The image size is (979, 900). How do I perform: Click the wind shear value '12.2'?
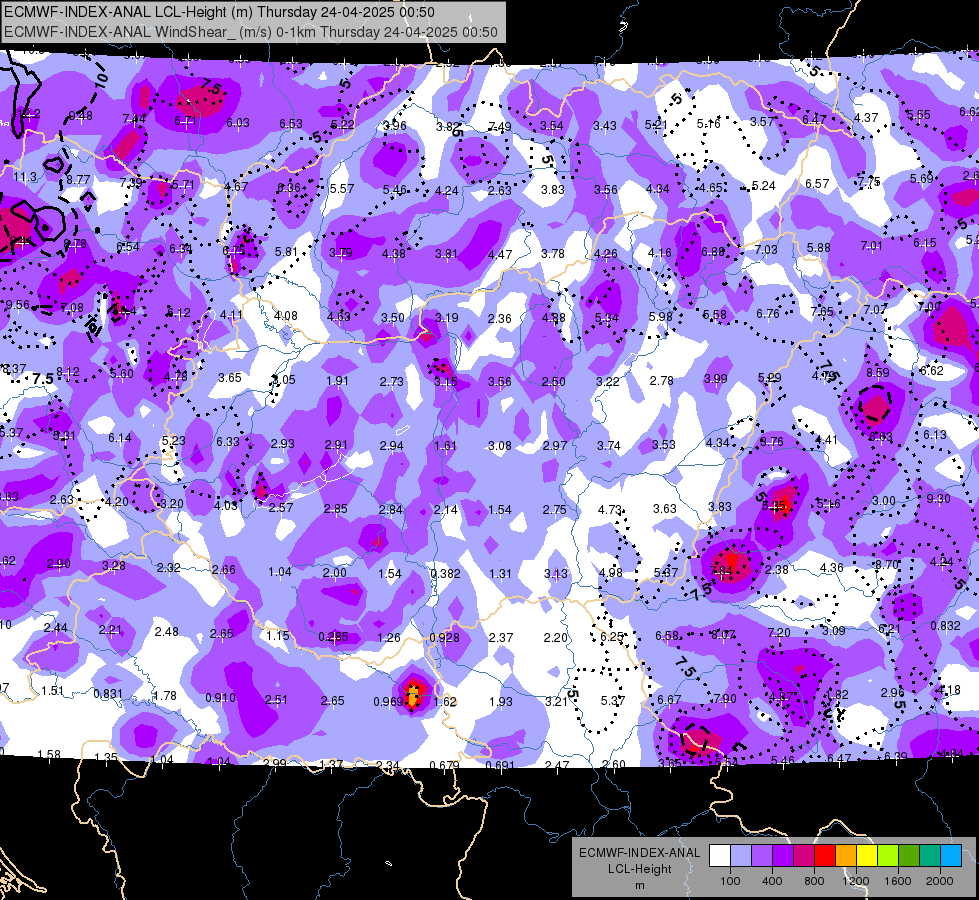pos(29,114)
